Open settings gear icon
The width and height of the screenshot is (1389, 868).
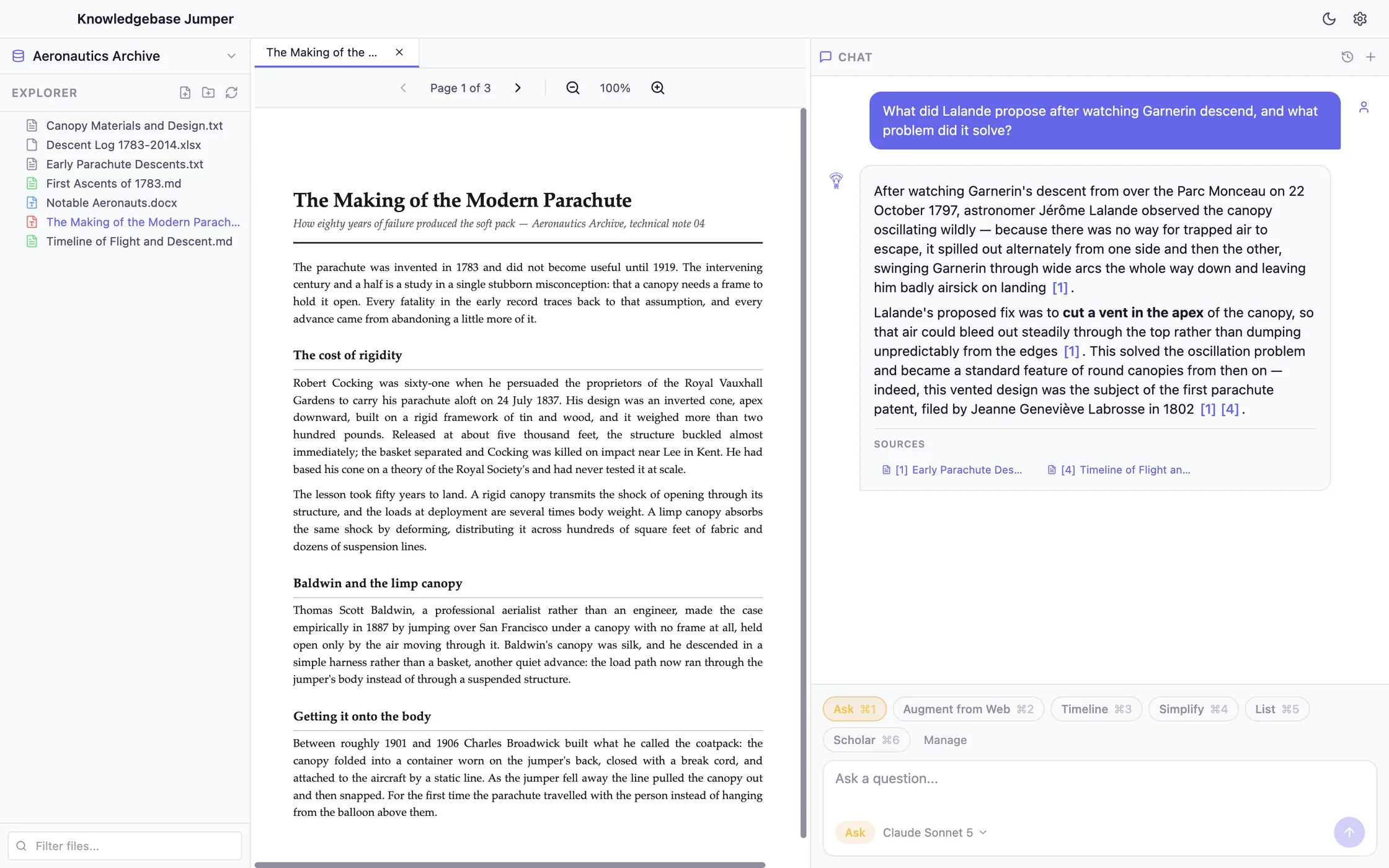click(1360, 19)
